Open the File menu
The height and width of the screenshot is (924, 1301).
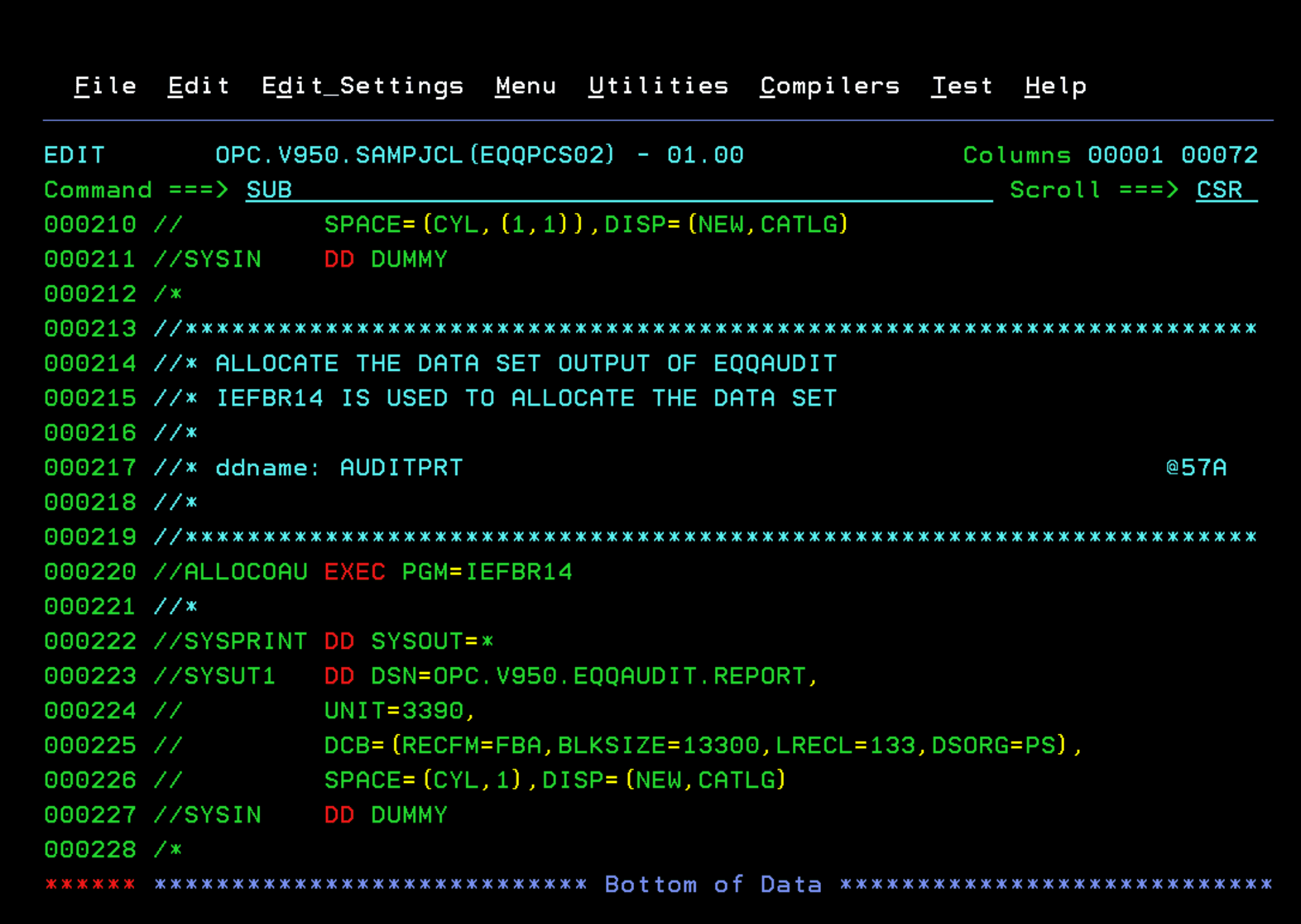[x=105, y=86]
